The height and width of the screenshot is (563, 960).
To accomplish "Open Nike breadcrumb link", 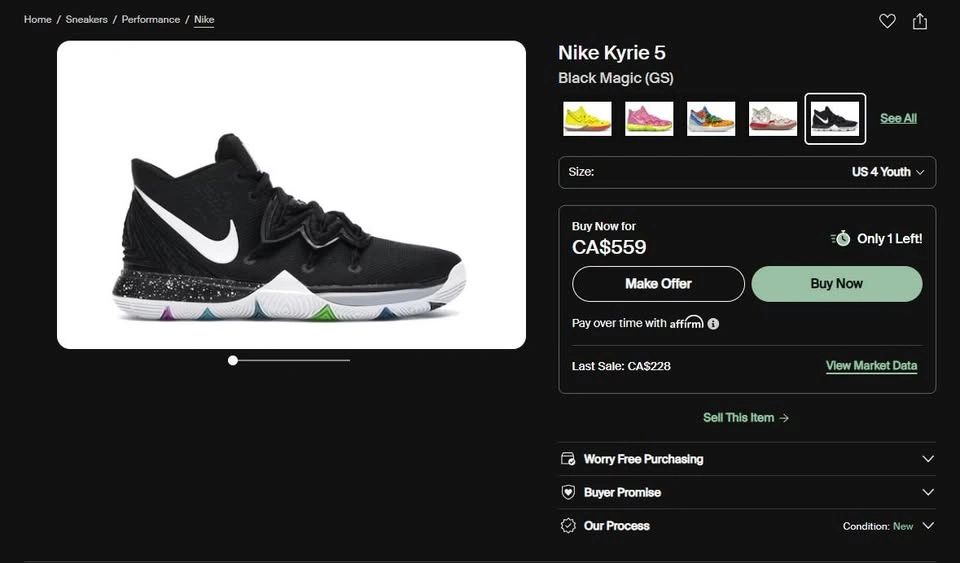I will click(x=204, y=20).
